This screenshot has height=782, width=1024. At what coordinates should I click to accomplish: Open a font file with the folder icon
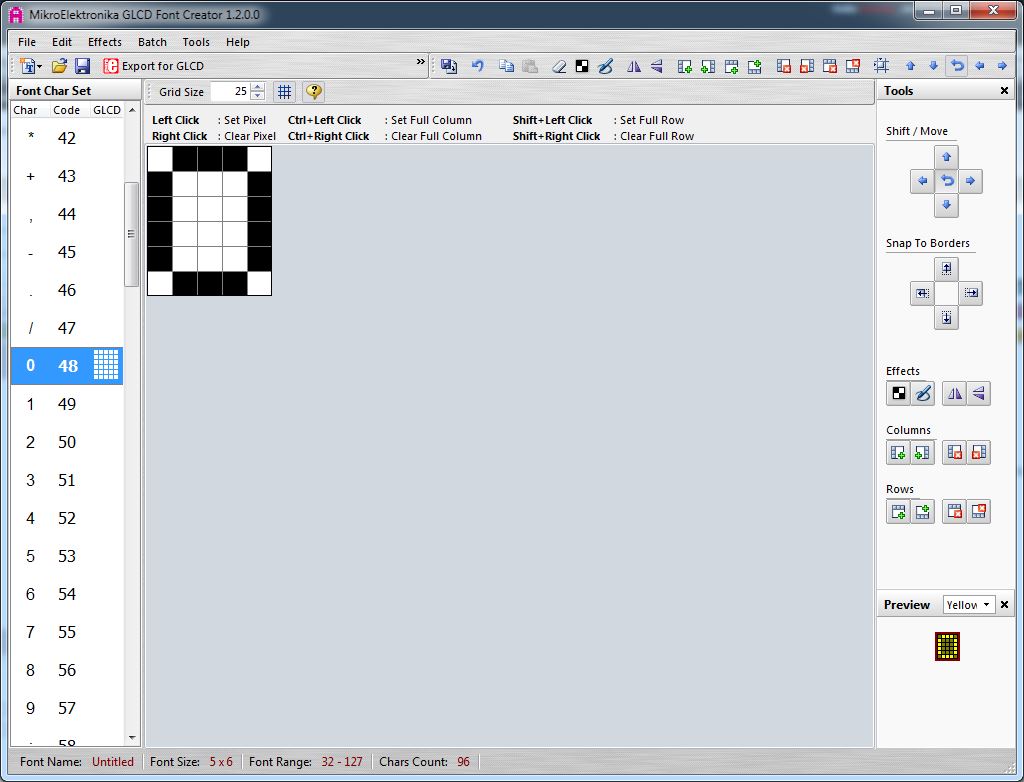(60, 66)
